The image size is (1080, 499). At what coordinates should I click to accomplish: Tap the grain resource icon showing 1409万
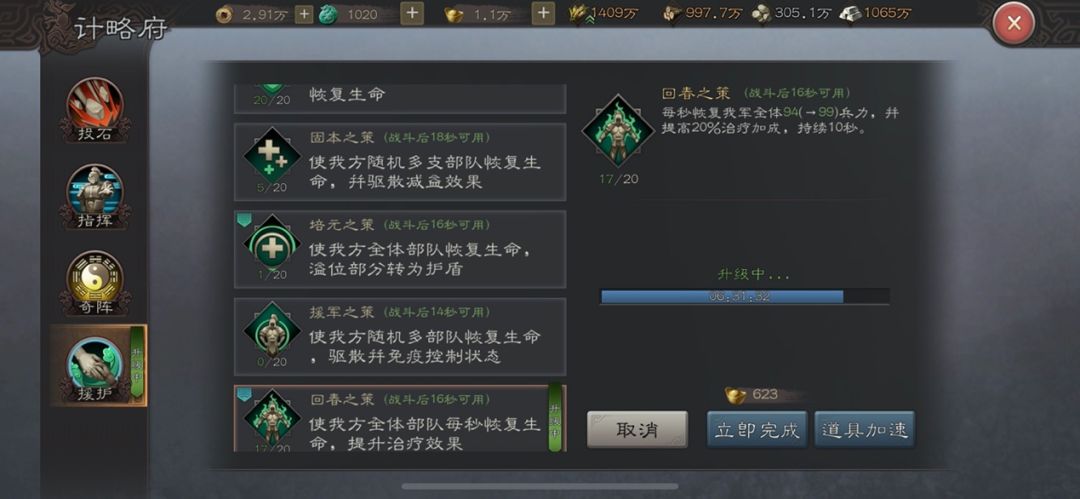pos(579,14)
